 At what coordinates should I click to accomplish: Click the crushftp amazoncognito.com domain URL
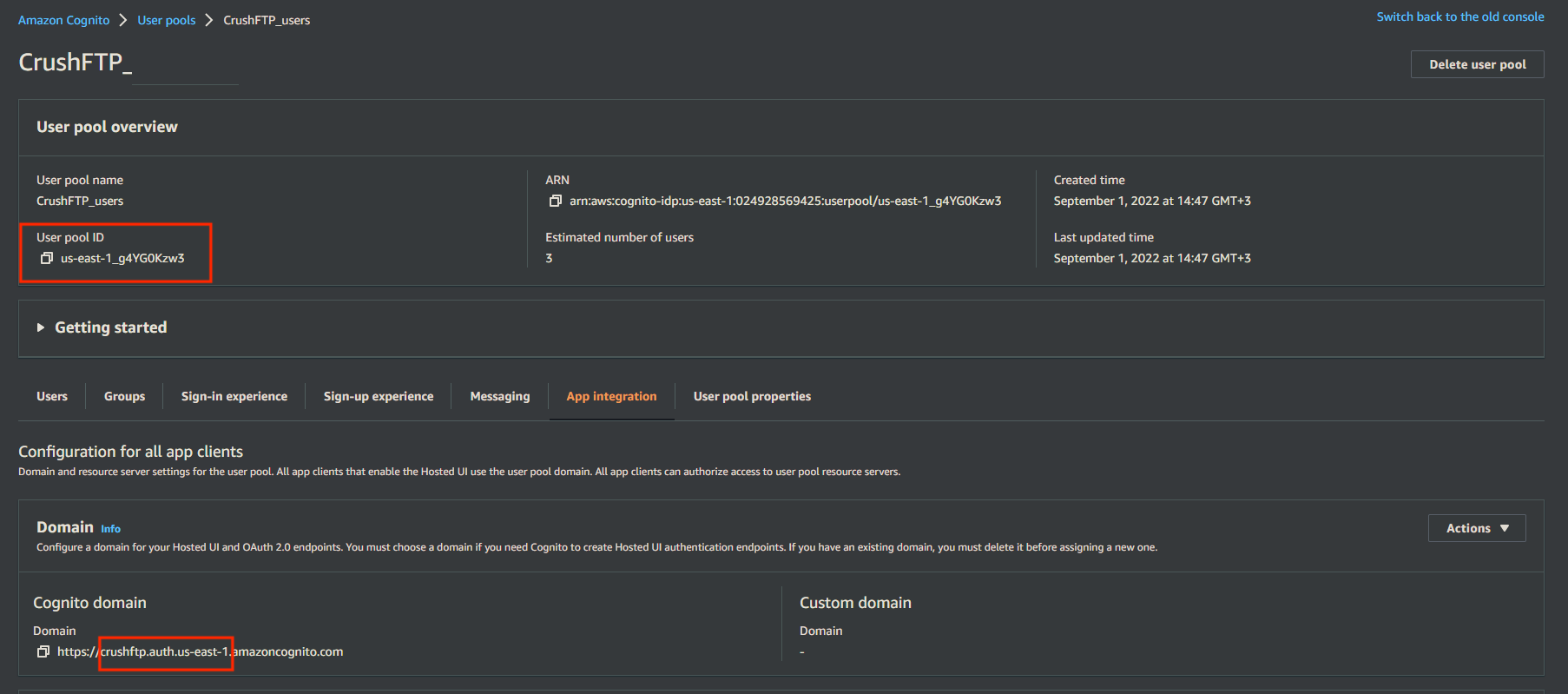201,651
